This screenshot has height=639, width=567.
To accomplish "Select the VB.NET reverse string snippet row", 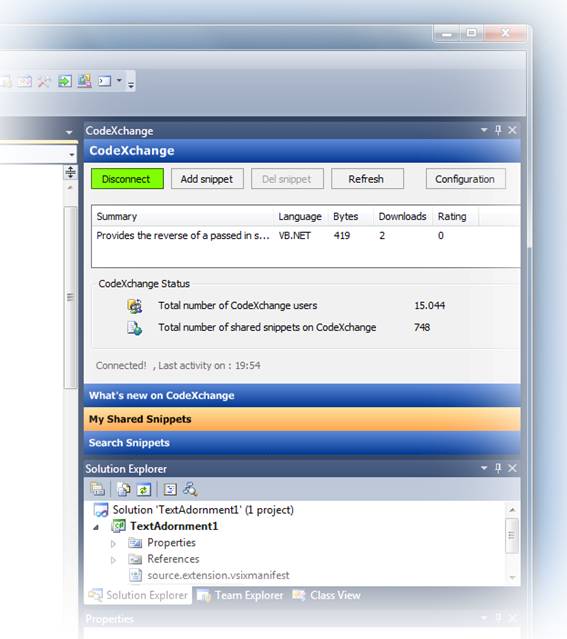I will pyautogui.click(x=306, y=236).
